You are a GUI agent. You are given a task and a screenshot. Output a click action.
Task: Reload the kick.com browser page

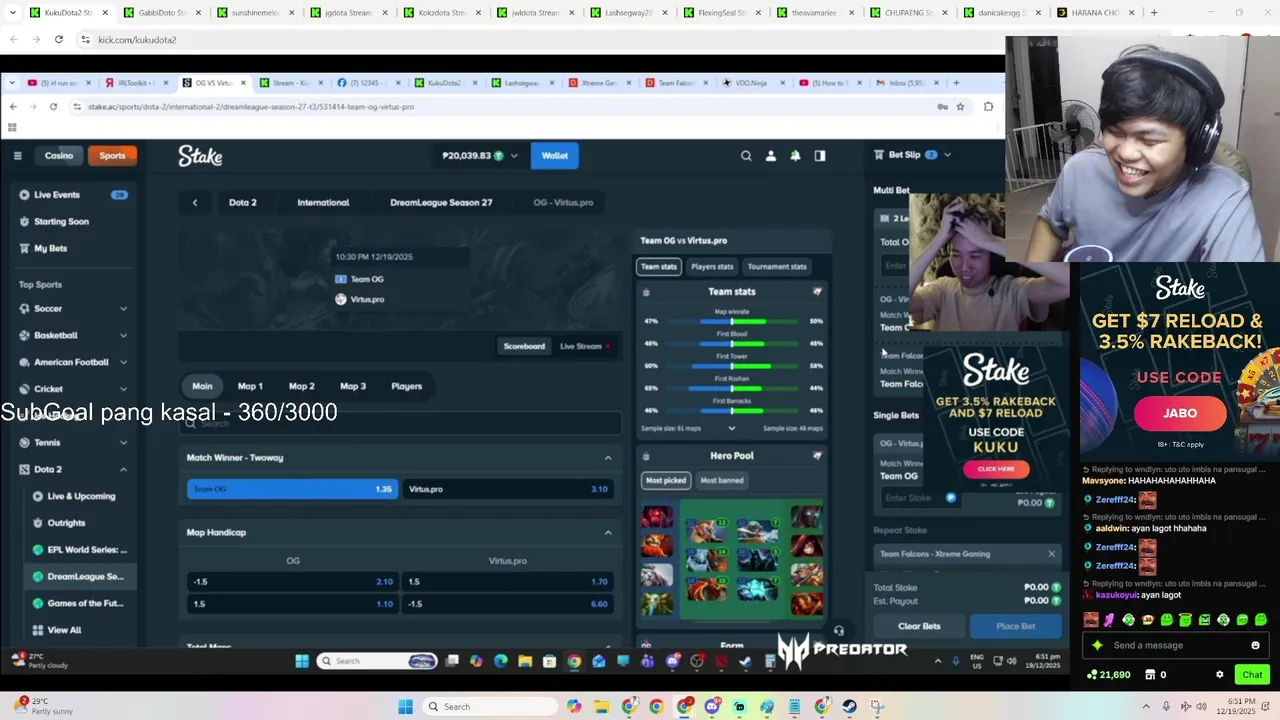(x=59, y=39)
